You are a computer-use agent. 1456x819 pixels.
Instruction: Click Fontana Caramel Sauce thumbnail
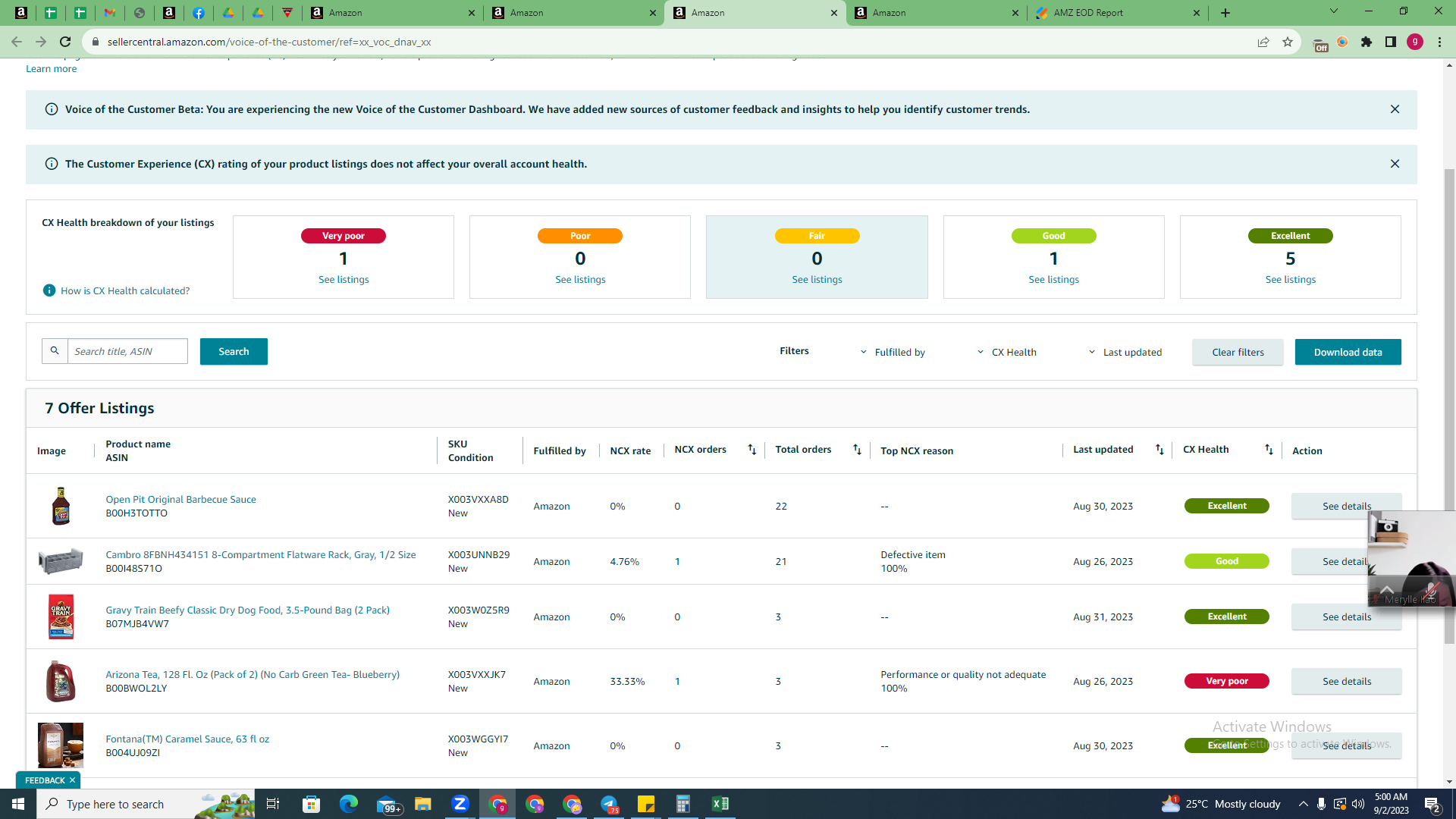(x=61, y=745)
